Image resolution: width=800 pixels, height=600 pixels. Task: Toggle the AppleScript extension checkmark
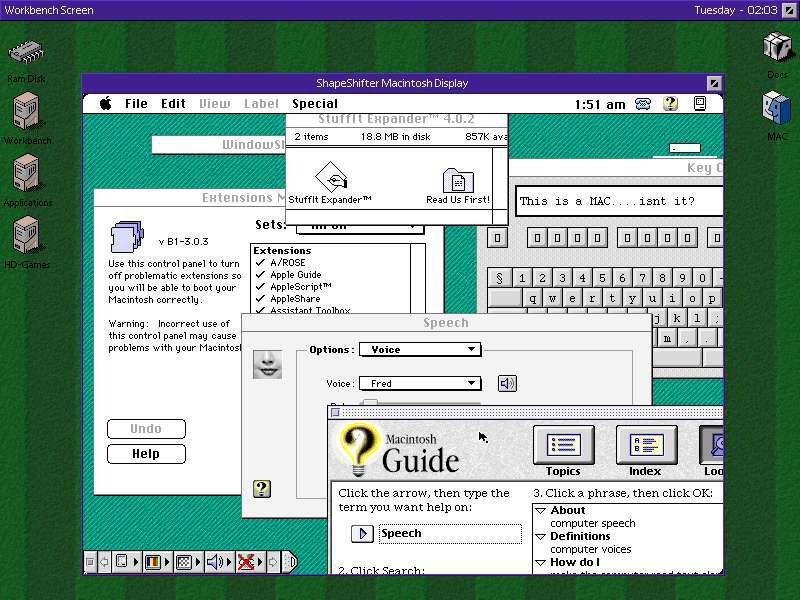[x=260, y=287]
